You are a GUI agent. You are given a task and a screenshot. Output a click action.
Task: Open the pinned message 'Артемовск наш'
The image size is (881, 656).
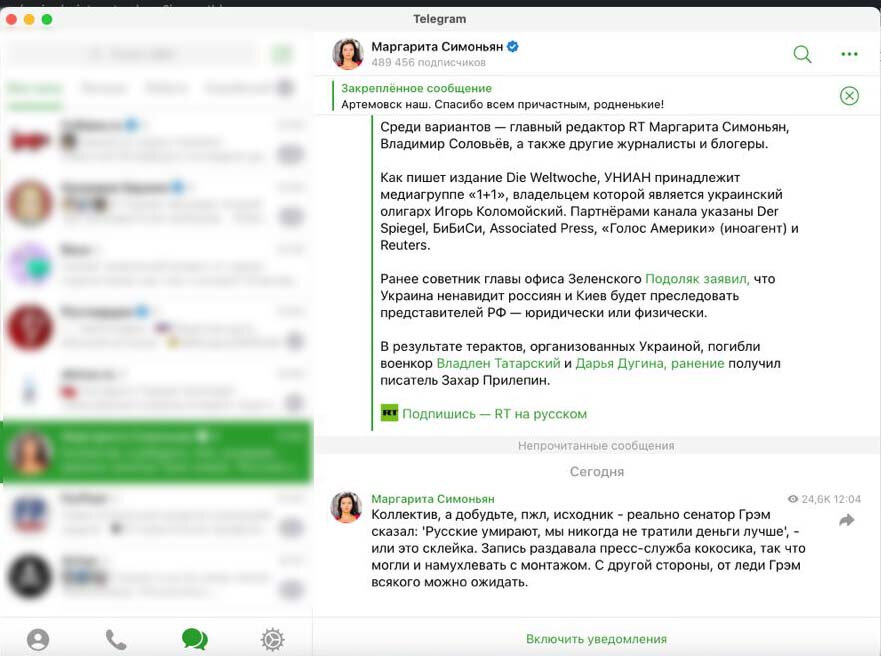(502, 96)
